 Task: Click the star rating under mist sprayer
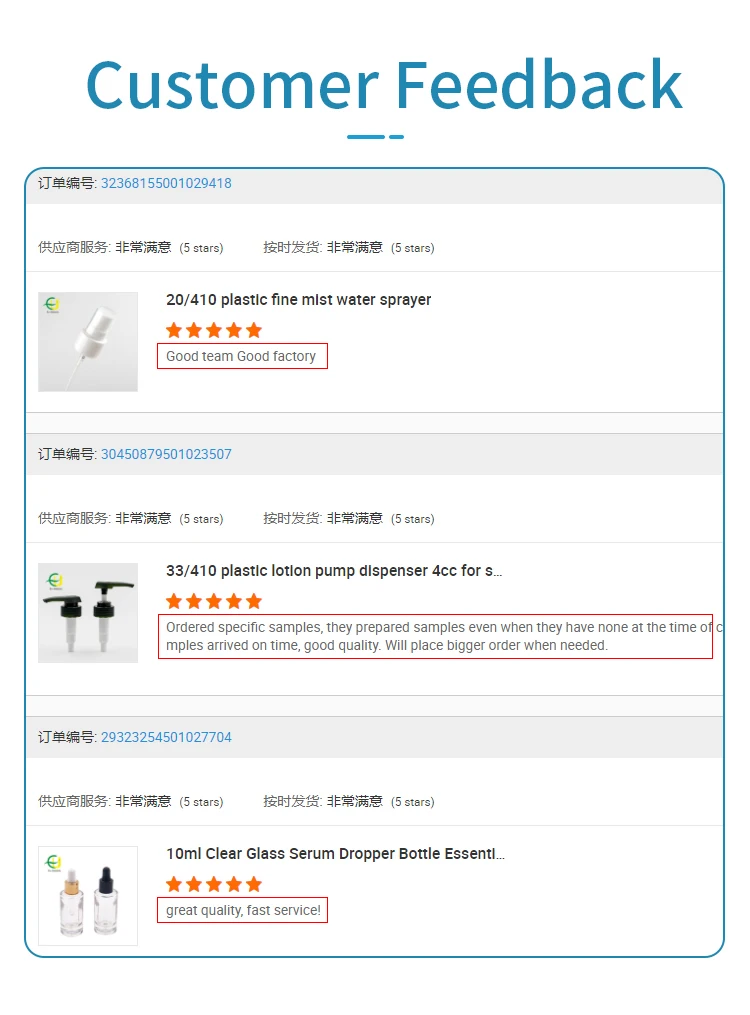tap(214, 331)
